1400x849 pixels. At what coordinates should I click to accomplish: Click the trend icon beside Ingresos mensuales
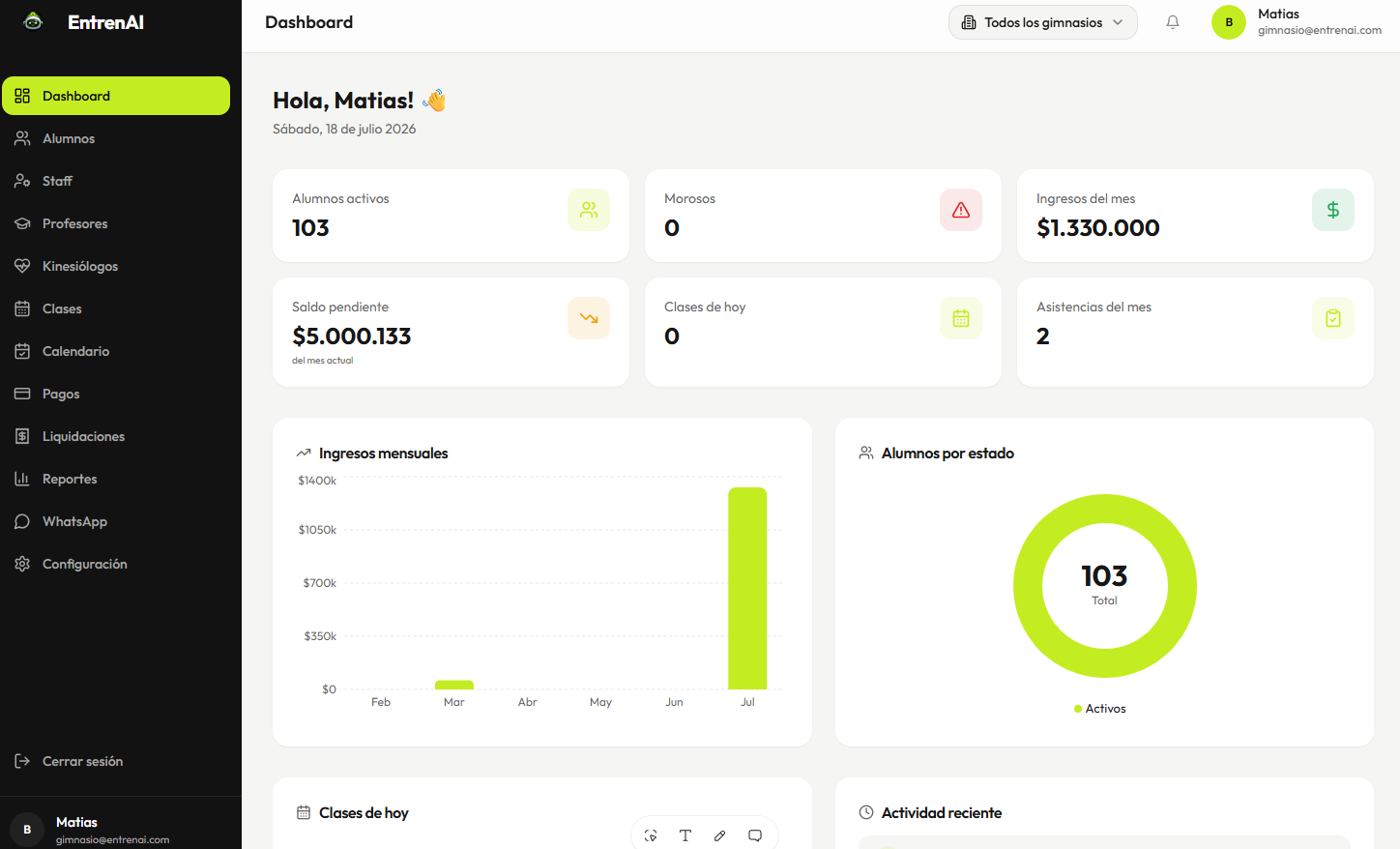(x=304, y=453)
